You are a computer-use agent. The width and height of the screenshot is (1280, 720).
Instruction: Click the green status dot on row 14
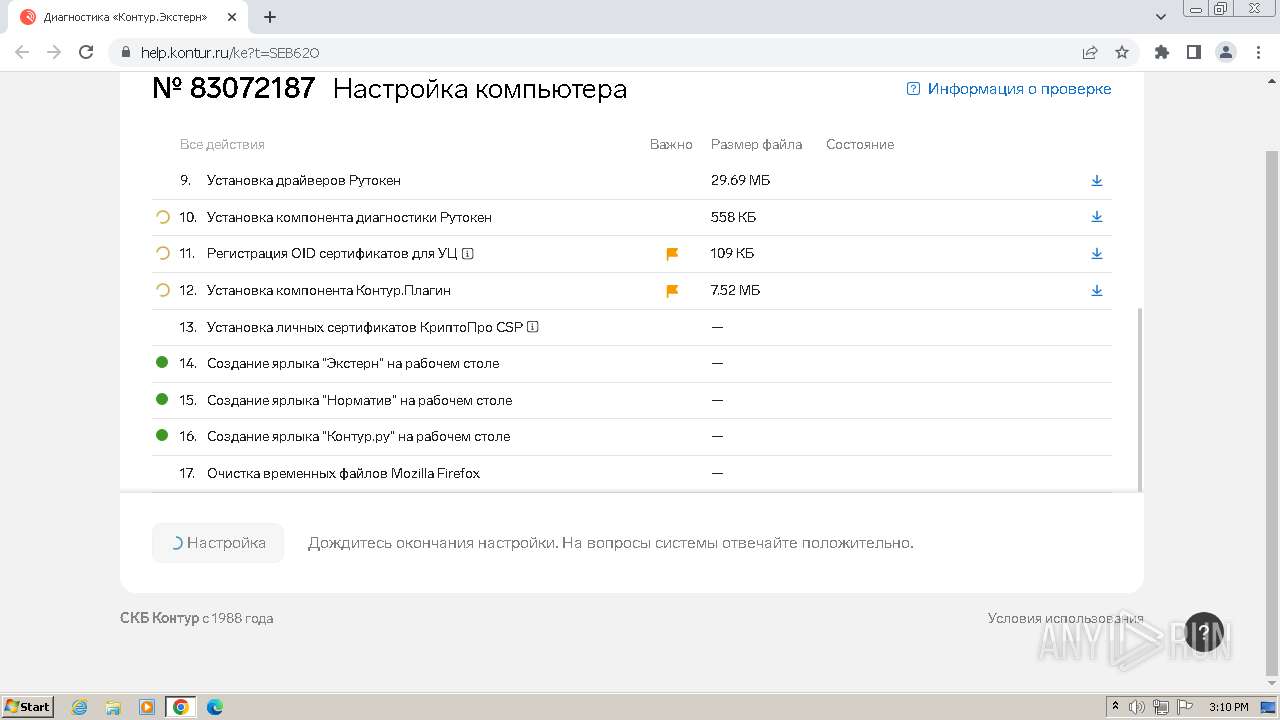(162, 363)
